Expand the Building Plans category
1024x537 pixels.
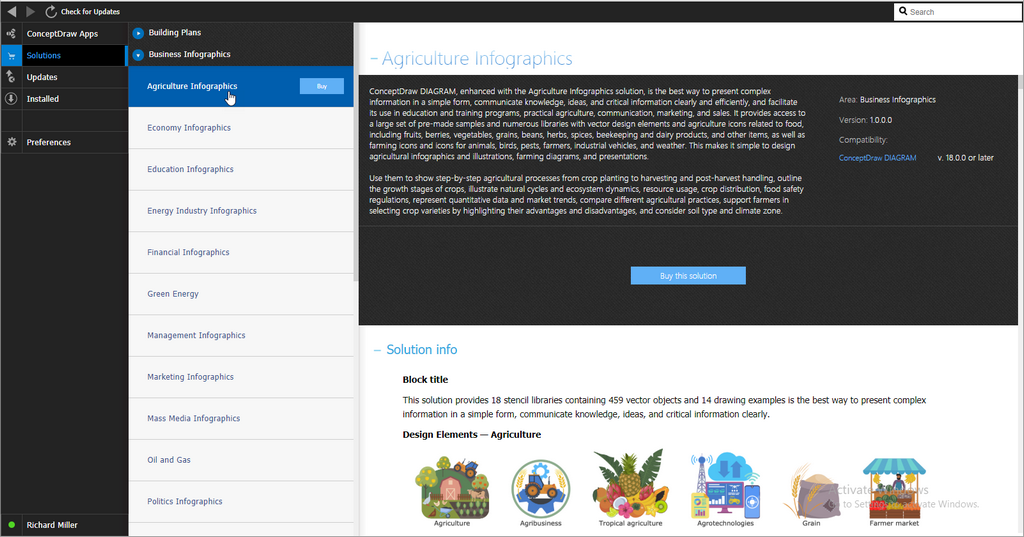click(x=138, y=33)
